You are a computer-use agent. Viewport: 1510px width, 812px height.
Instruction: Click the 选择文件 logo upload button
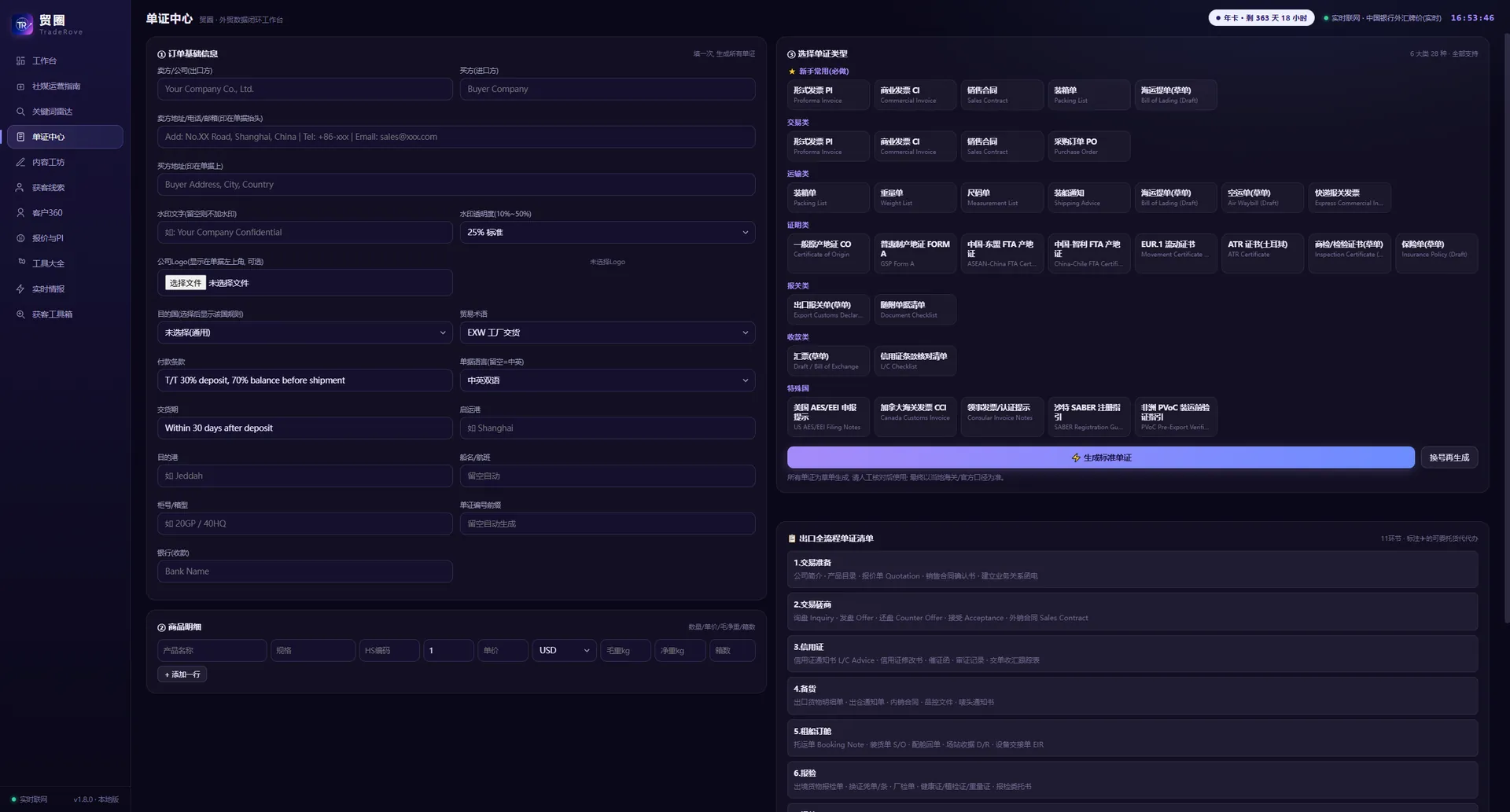coord(185,283)
